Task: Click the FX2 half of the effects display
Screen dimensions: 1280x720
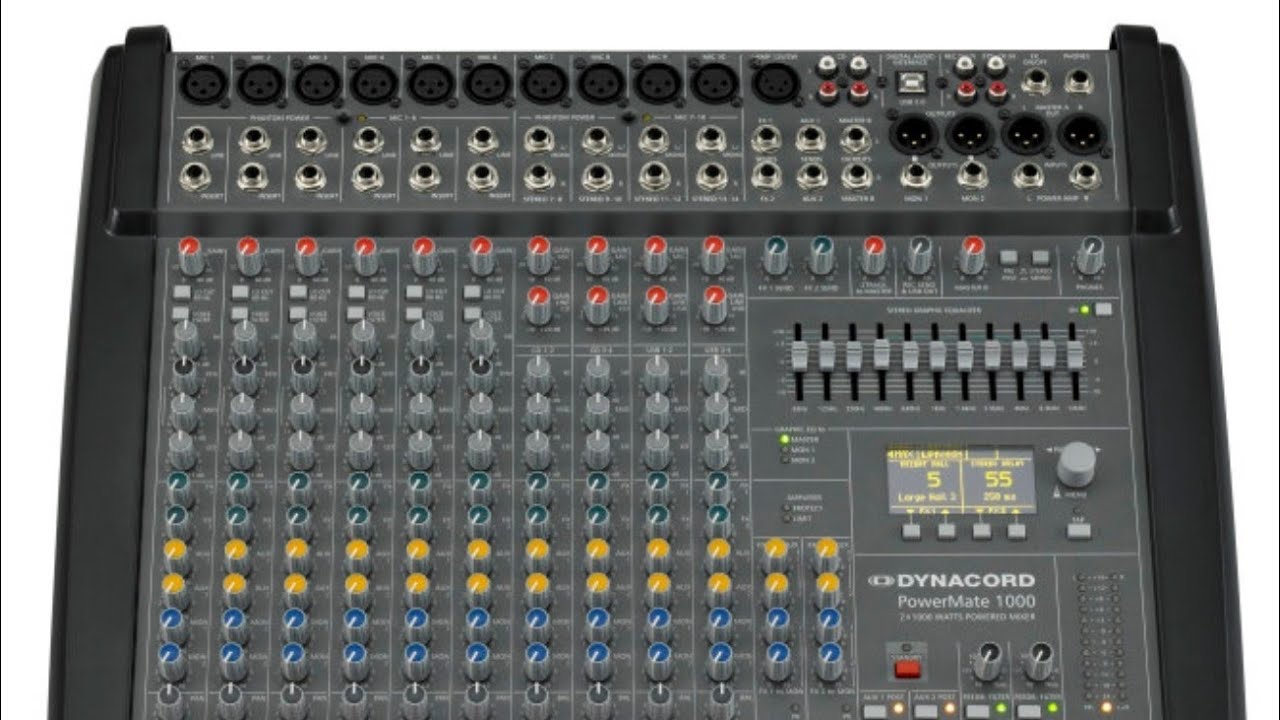Action: [x=998, y=481]
